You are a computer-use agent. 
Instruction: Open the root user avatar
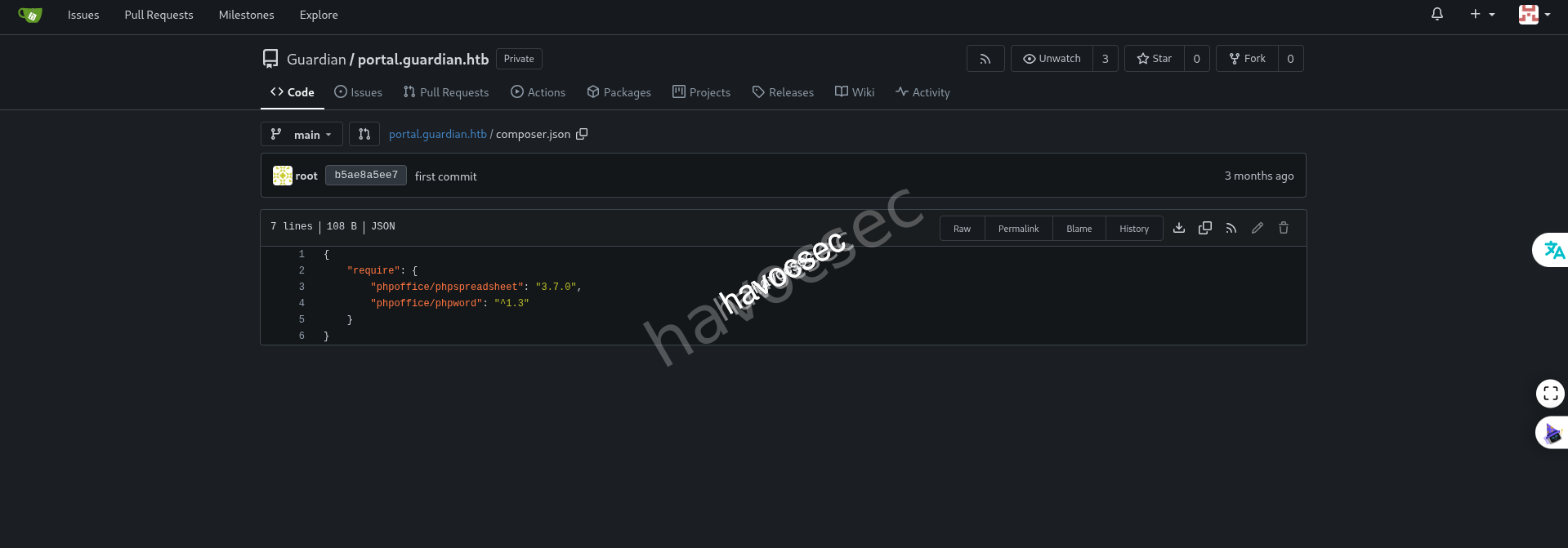pos(283,176)
